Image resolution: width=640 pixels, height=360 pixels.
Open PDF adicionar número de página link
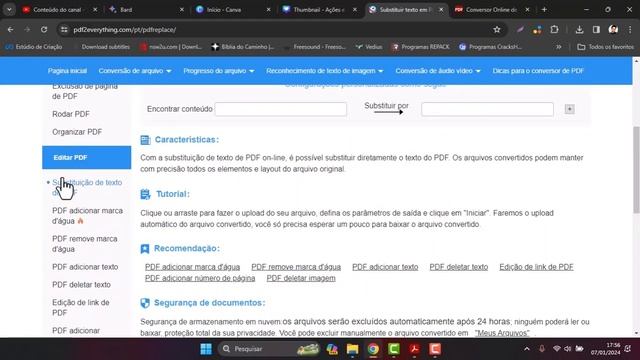[x=200, y=278]
